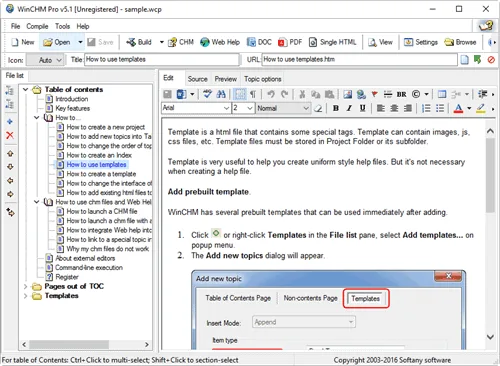
Task: Click the red delete X icon in File list
Action: 10,135
